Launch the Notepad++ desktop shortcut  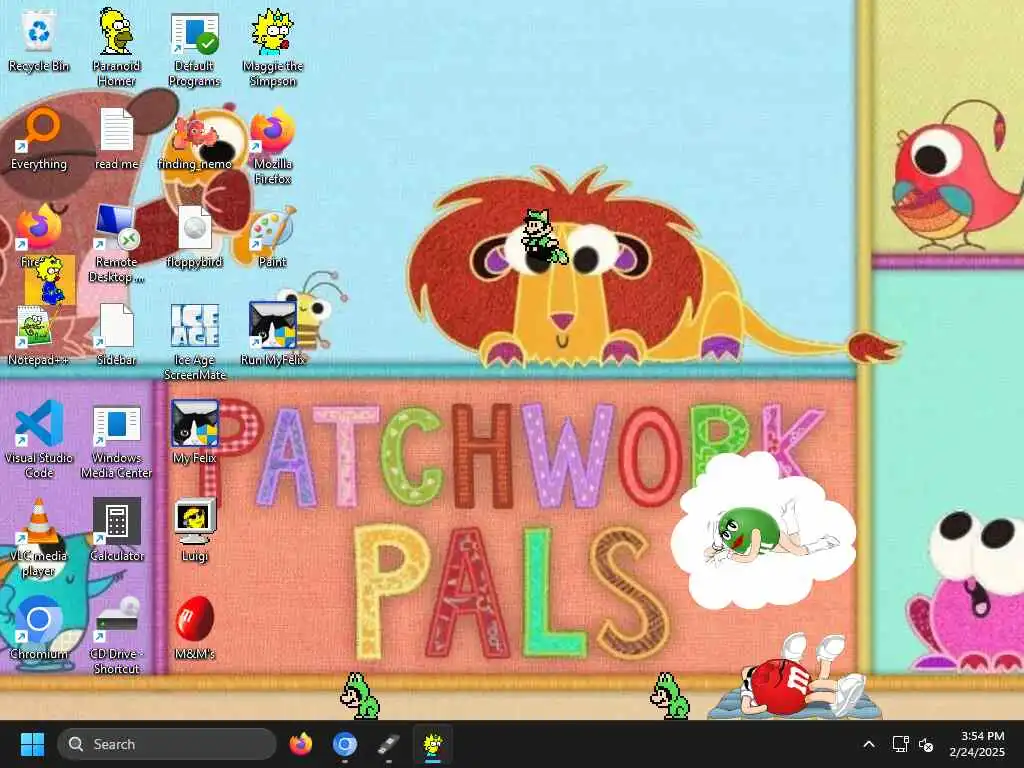pyautogui.click(x=39, y=335)
